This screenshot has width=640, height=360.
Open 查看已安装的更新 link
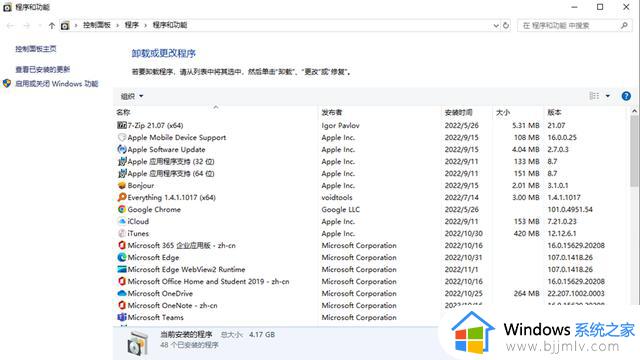(x=43, y=69)
